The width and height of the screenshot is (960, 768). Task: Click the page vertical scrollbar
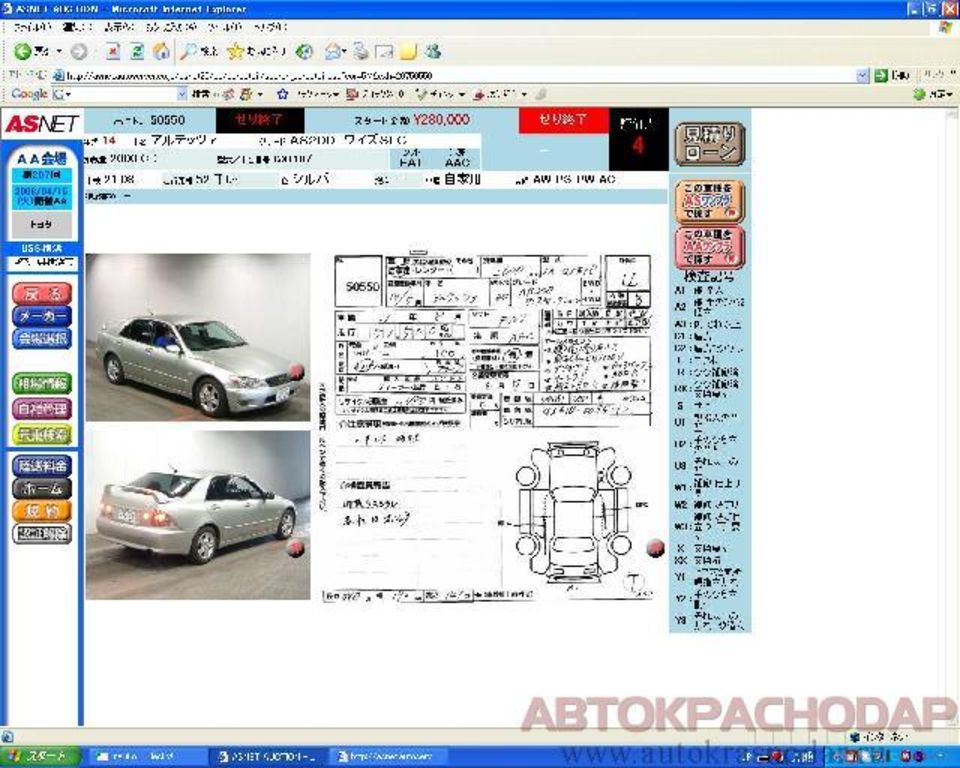point(953,418)
